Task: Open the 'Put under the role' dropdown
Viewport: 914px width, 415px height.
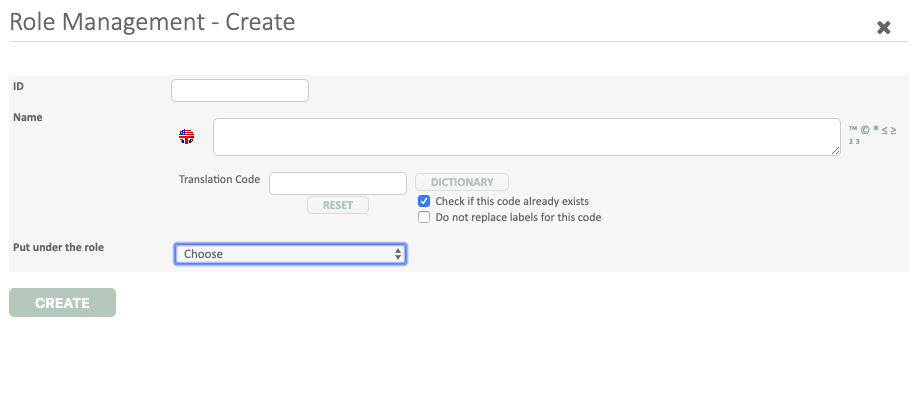Action: click(x=290, y=254)
